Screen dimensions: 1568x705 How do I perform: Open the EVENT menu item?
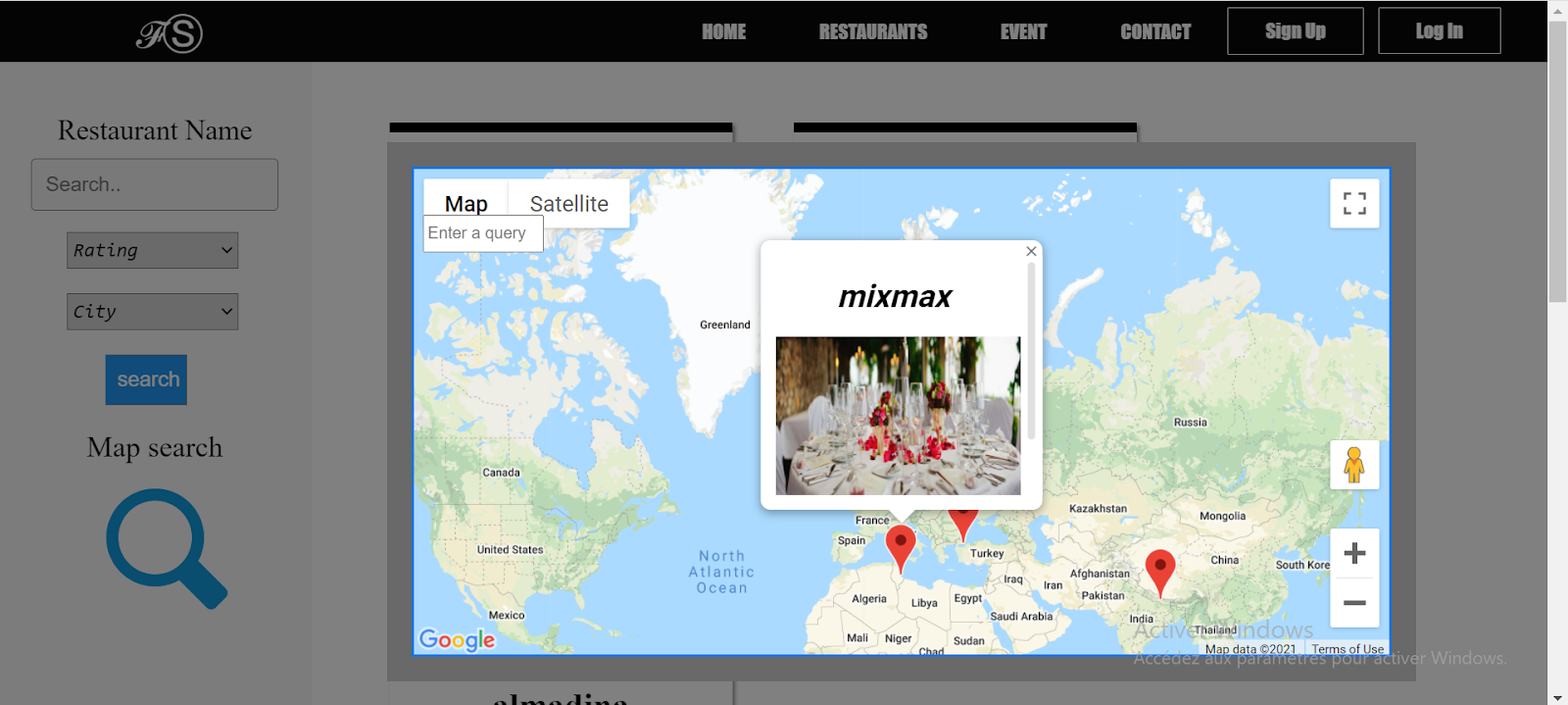pos(1023,32)
